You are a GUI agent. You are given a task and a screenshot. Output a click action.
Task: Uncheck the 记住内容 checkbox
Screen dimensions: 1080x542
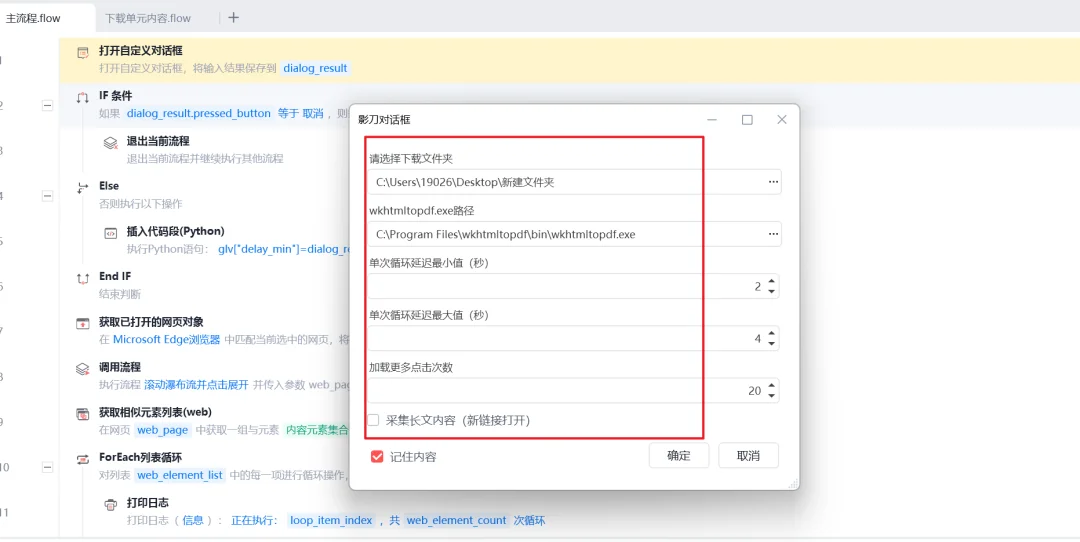tap(377, 456)
